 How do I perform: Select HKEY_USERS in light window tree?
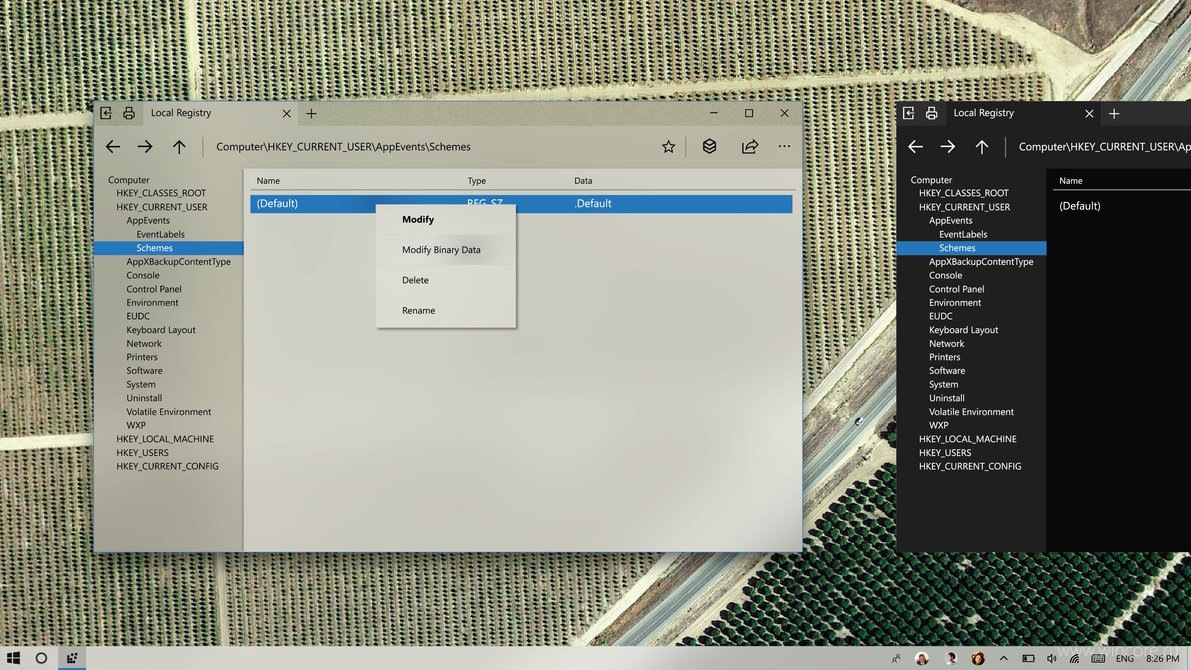click(x=142, y=453)
